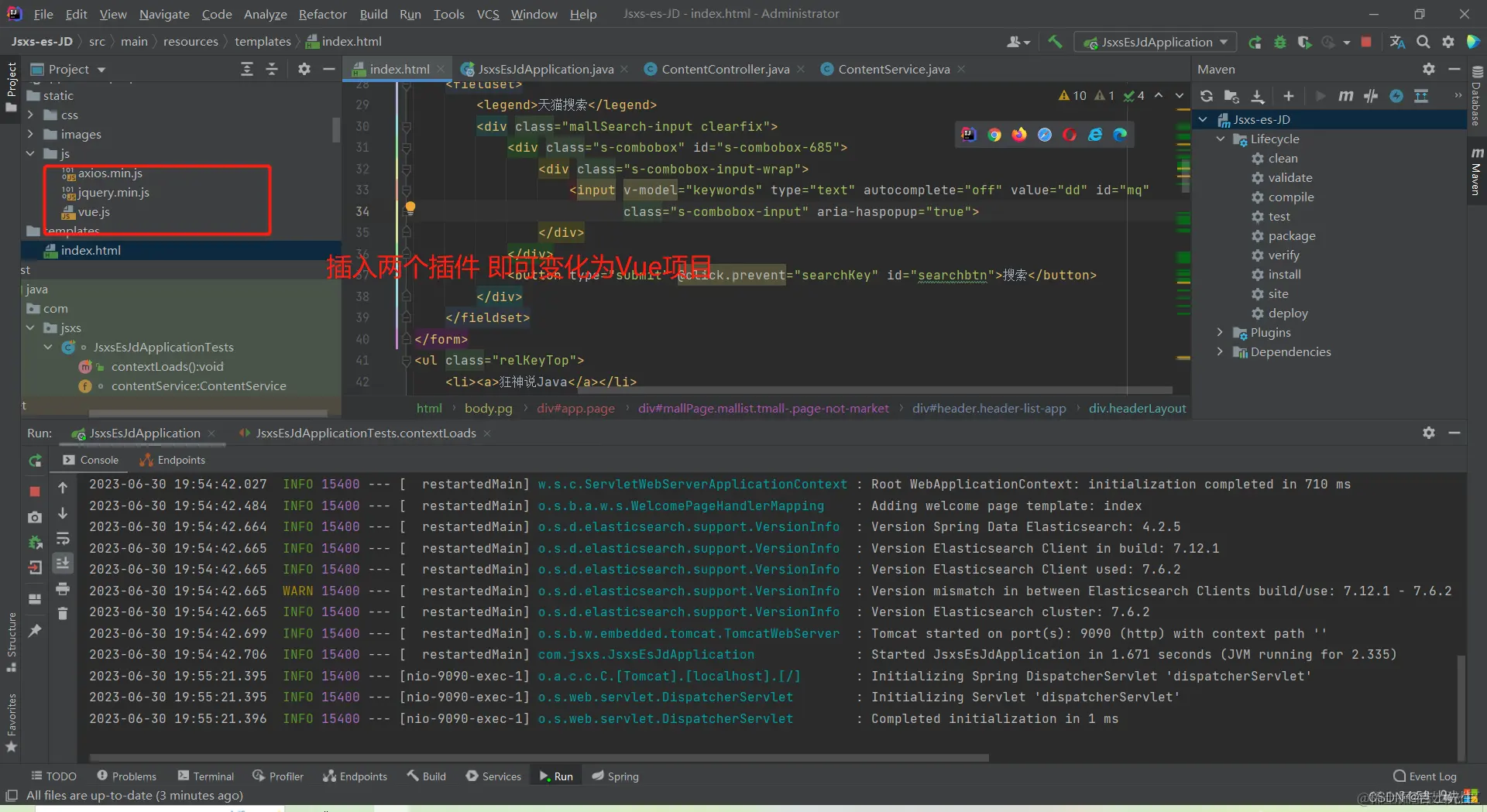Open the Navigate menu
This screenshot has width=1487, height=812.
[x=164, y=14]
